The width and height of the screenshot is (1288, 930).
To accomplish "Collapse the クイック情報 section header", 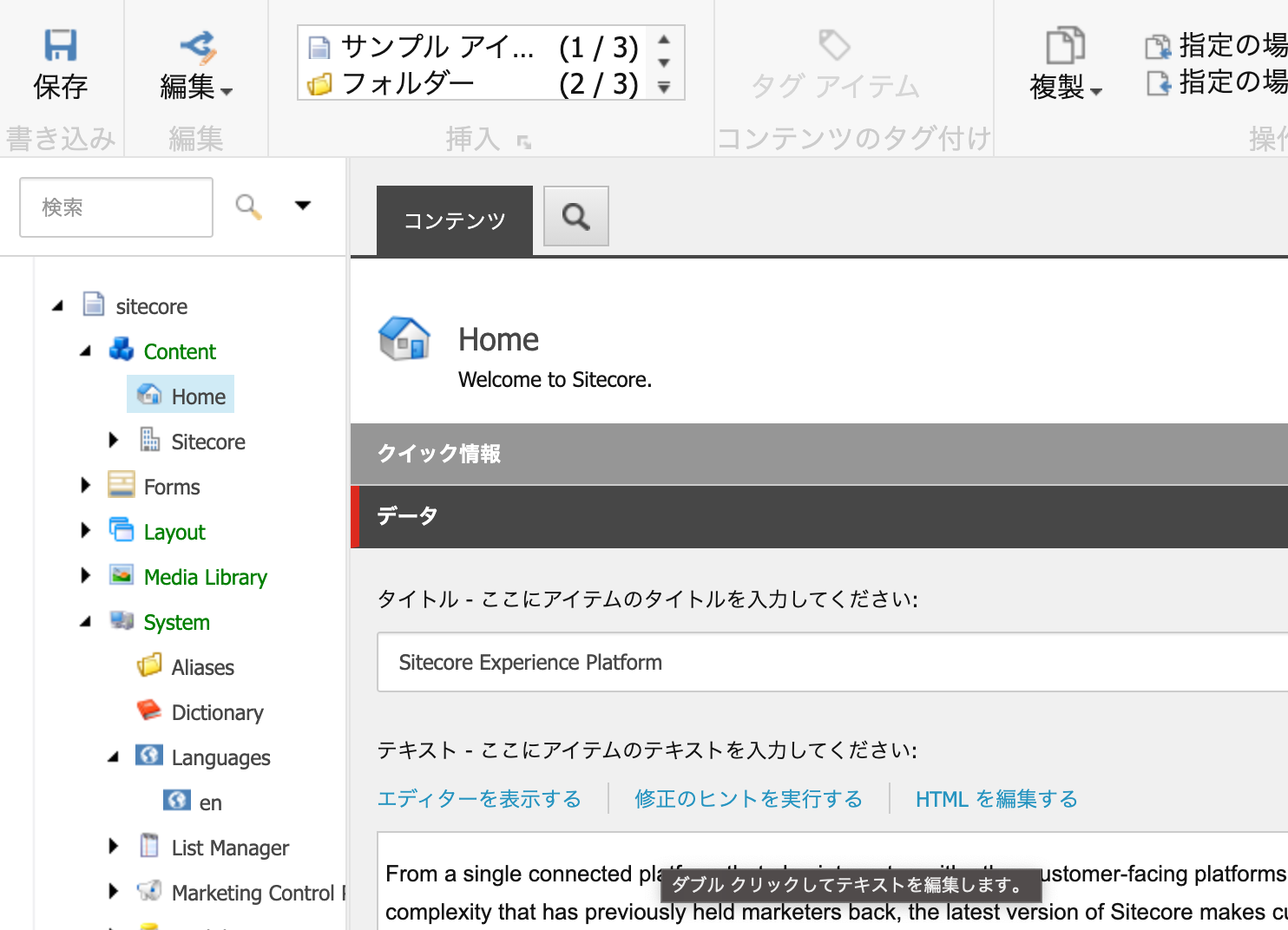I will (x=819, y=454).
